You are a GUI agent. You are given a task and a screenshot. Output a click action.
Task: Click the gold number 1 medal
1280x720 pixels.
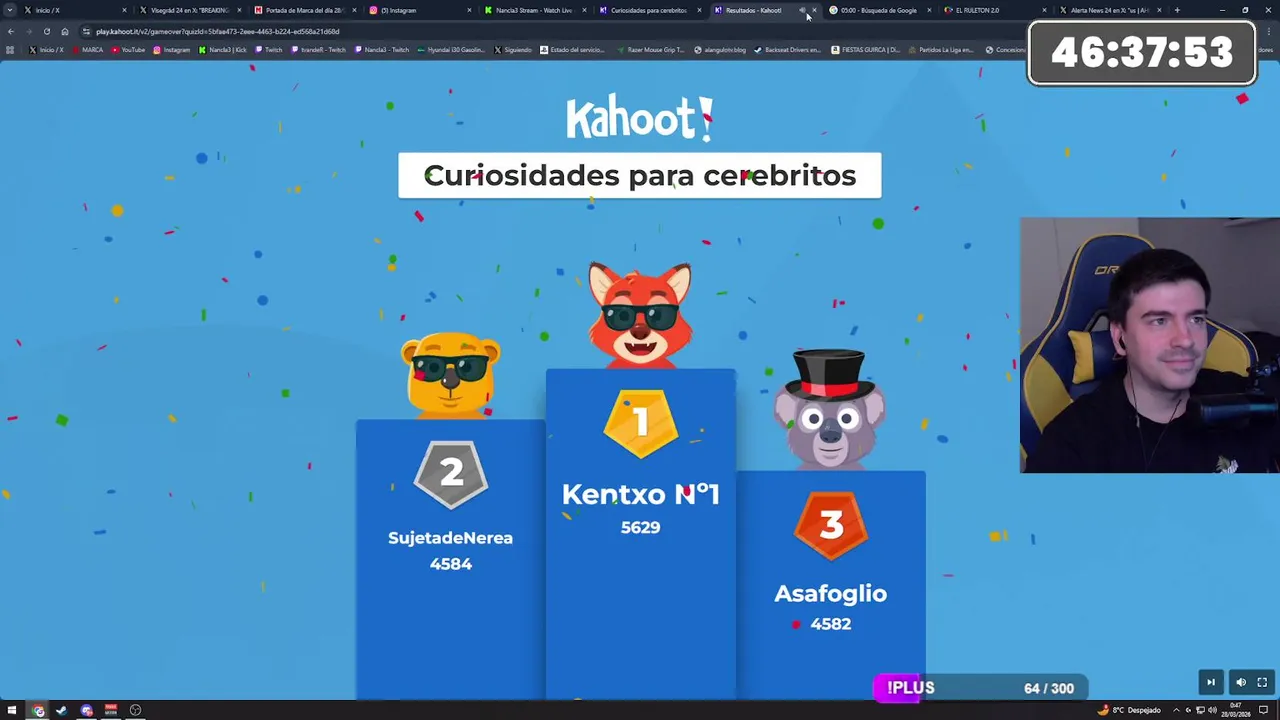click(x=640, y=423)
